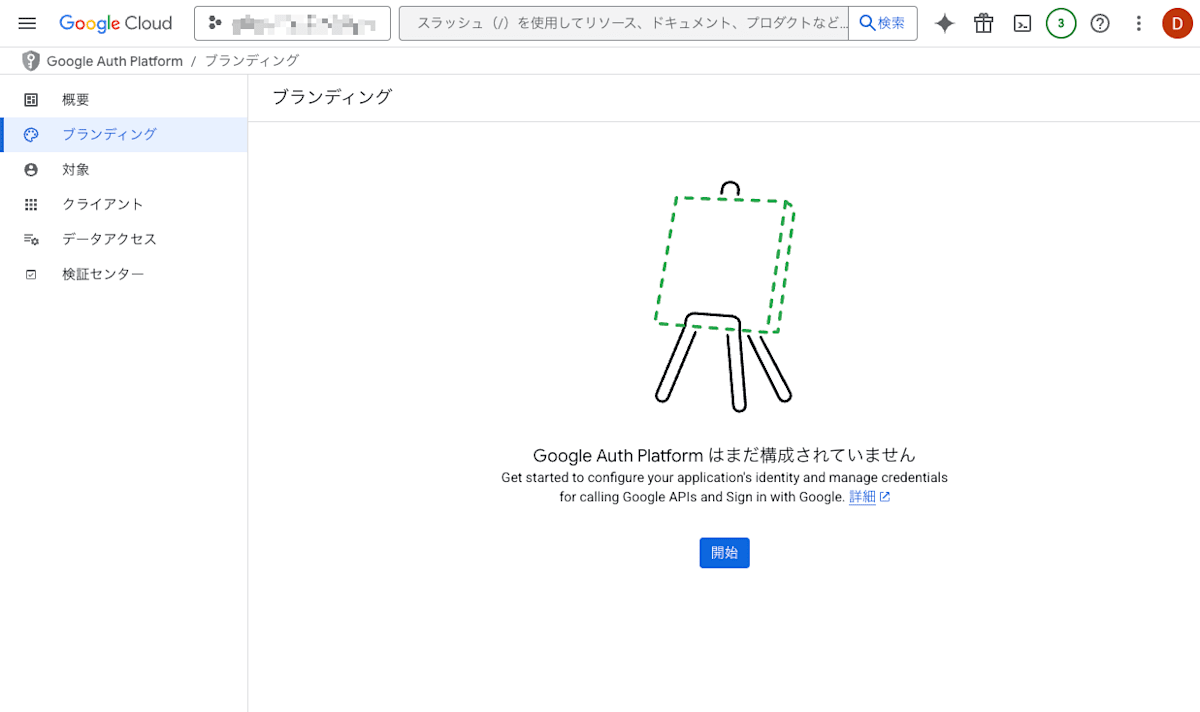Click the 検証センター checkbox icon
Screen dimensions: 1200x712
tap(31, 274)
